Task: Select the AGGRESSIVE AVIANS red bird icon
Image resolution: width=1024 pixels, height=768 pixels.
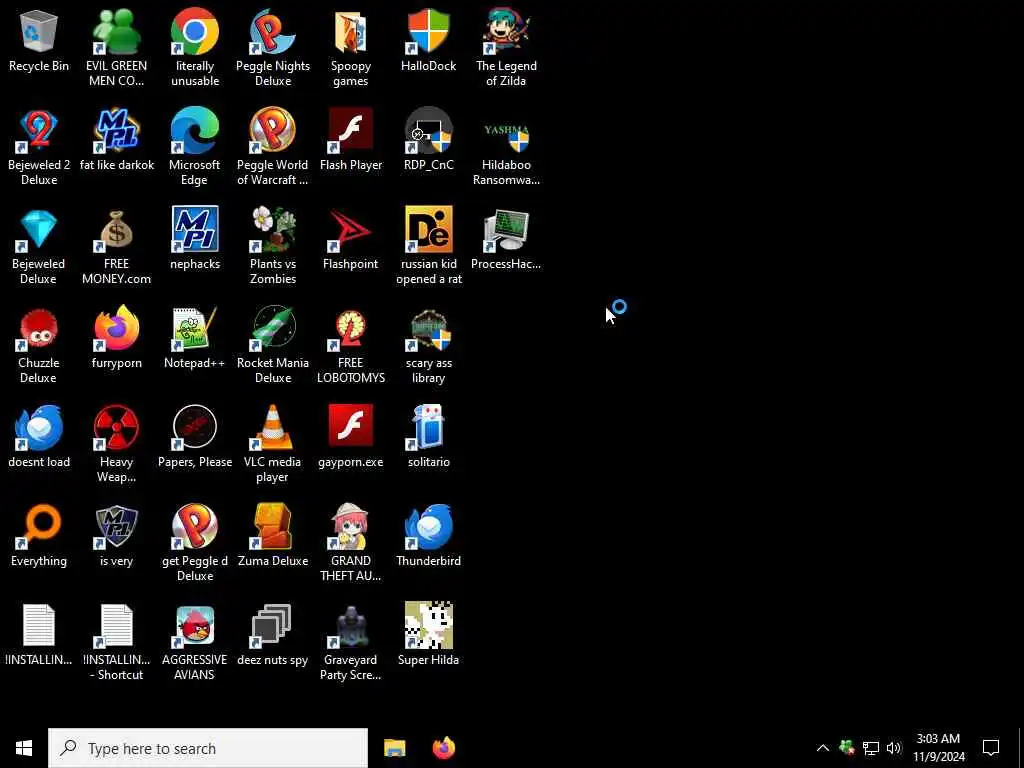Action: coord(195,626)
